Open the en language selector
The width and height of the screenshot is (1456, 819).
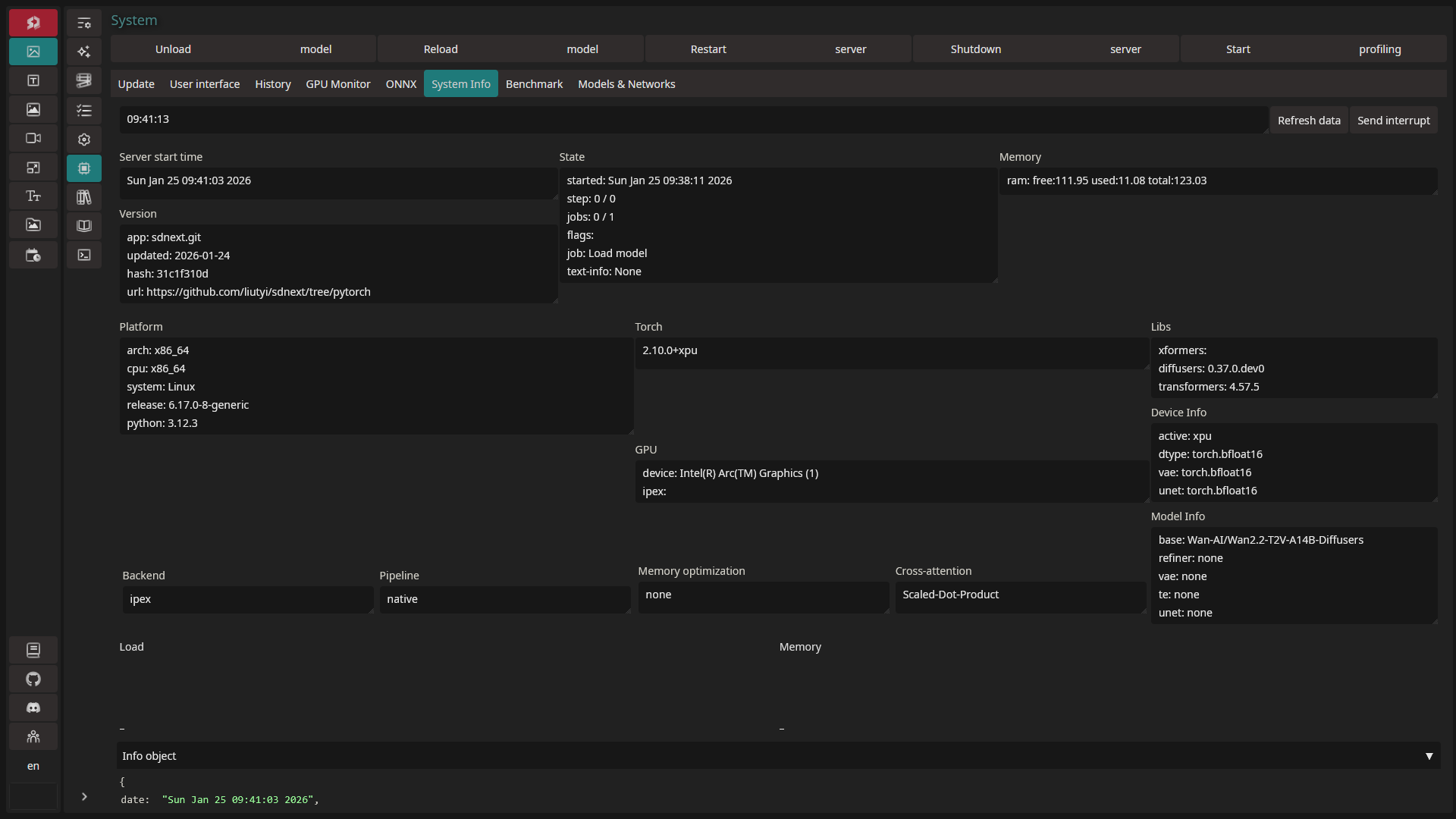click(33, 766)
